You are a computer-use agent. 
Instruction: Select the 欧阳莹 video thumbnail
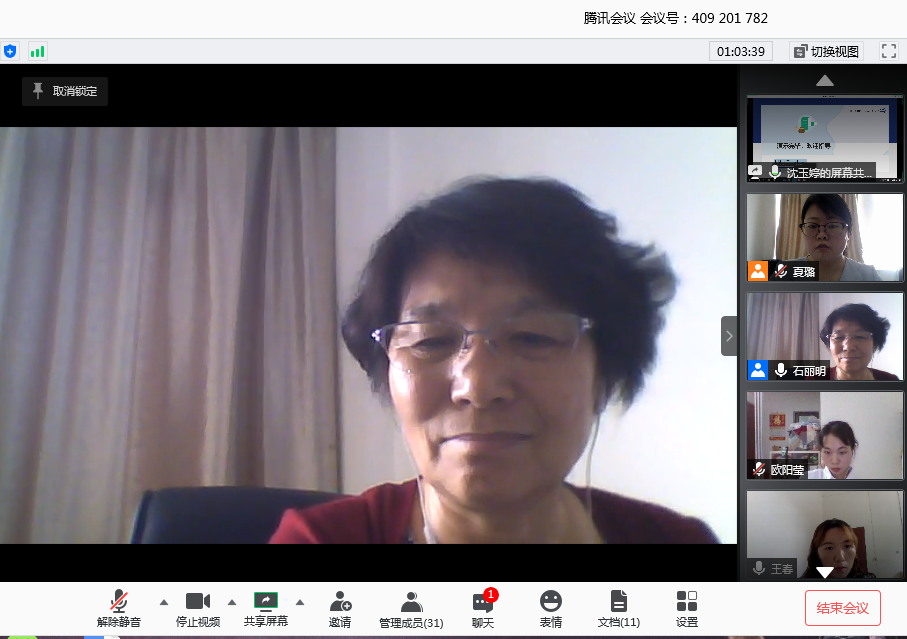pos(825,435)
